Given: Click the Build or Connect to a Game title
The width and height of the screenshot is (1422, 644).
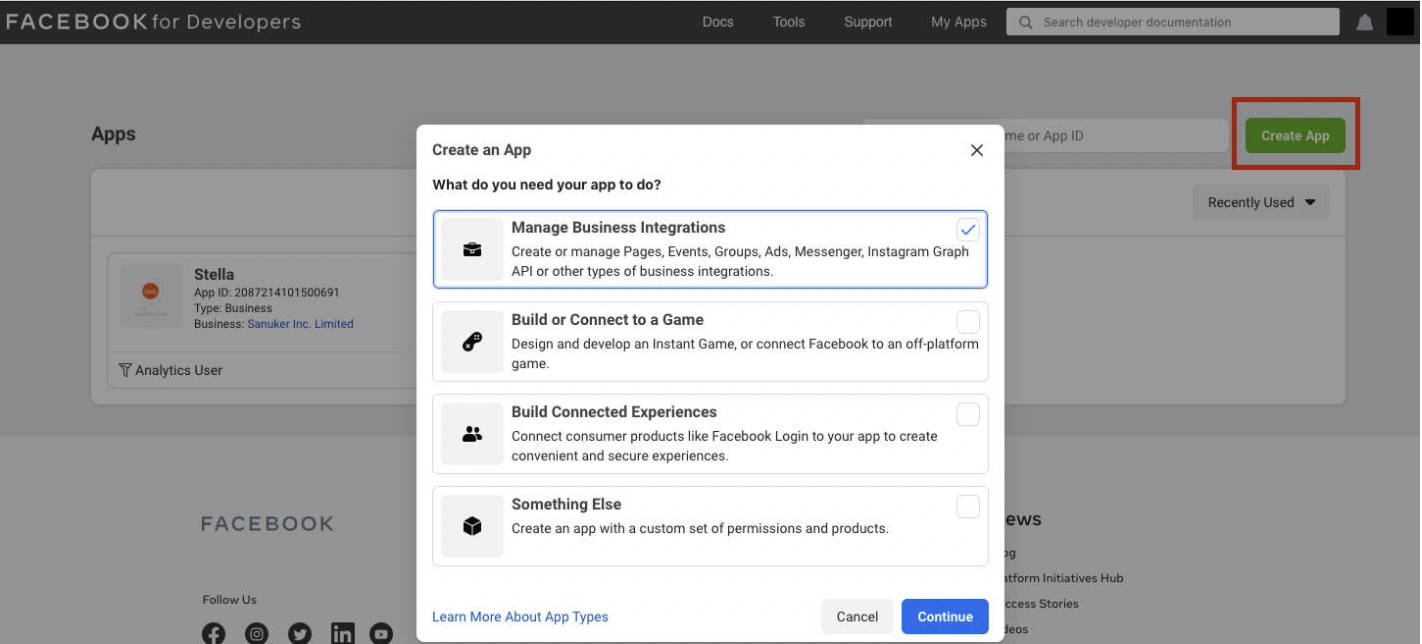Looking at the screenshot, I should pos(607,320).
